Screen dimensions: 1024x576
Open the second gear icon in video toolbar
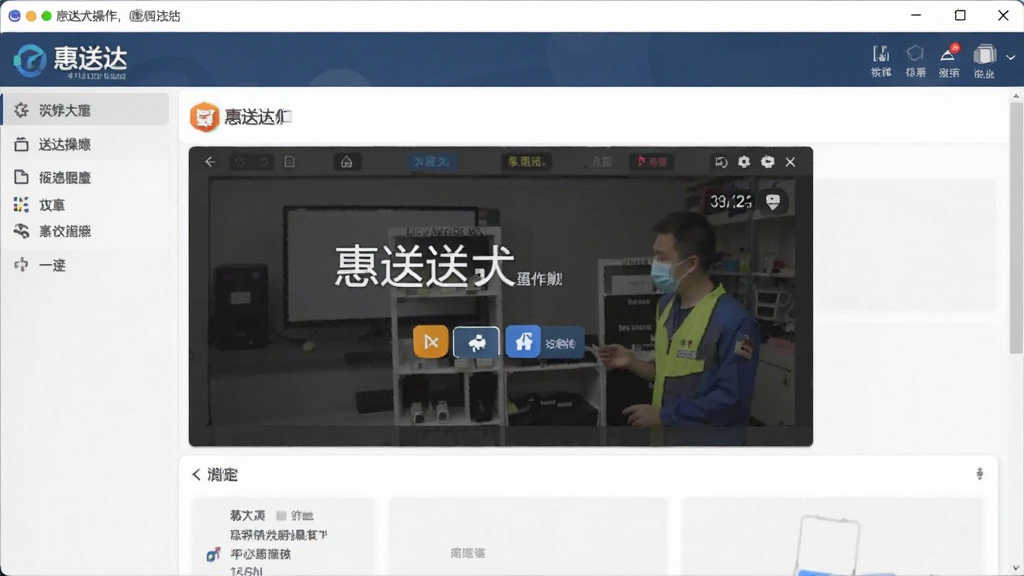767,161
